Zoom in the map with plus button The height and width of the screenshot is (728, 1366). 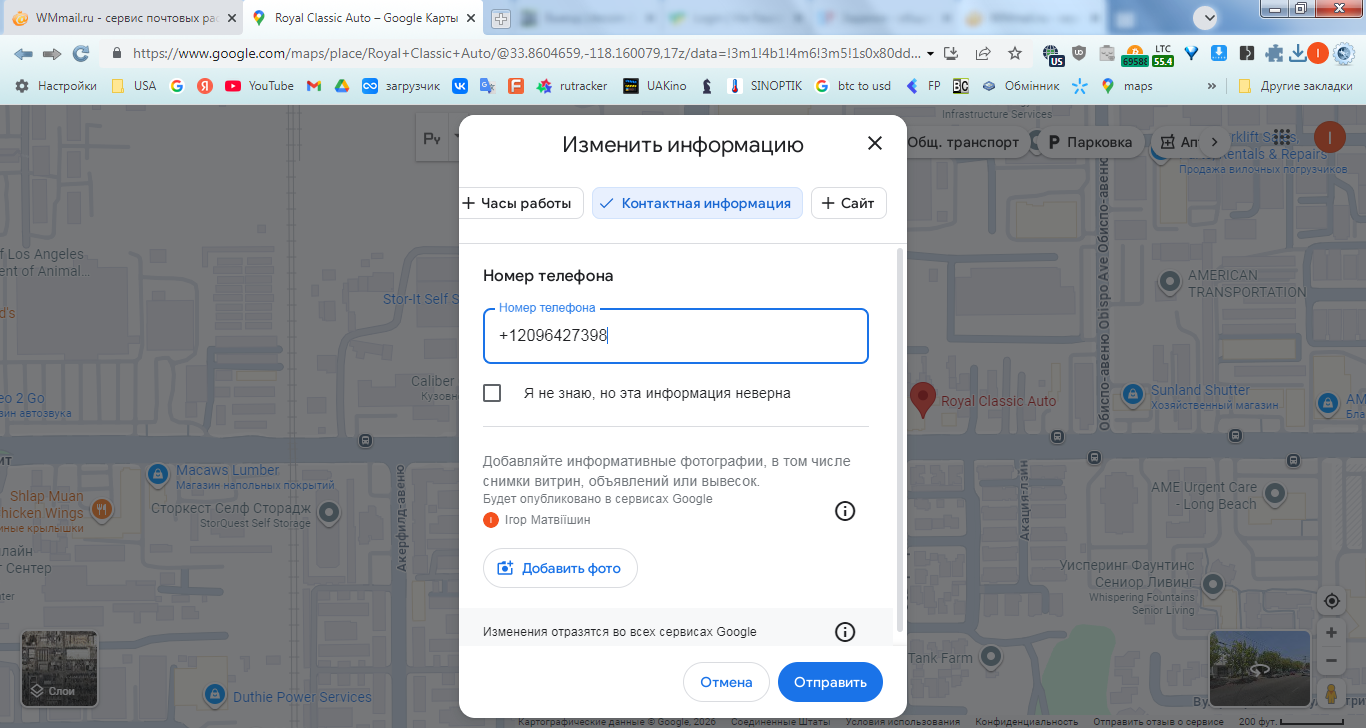1331,633
